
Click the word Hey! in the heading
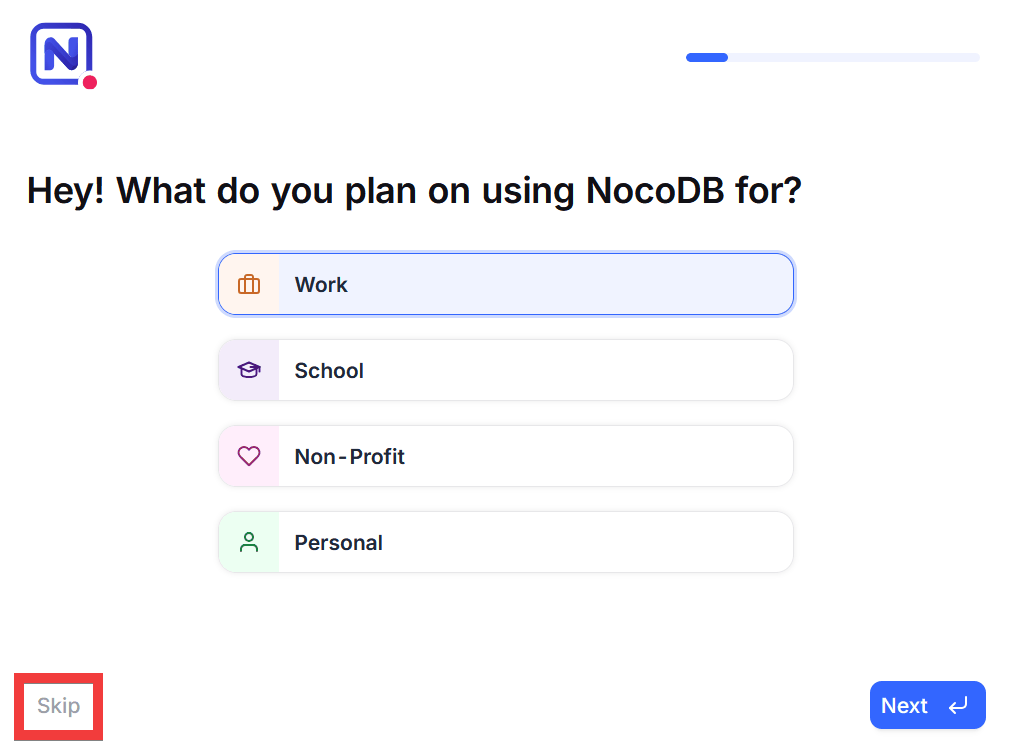click(x=66, y=190)
